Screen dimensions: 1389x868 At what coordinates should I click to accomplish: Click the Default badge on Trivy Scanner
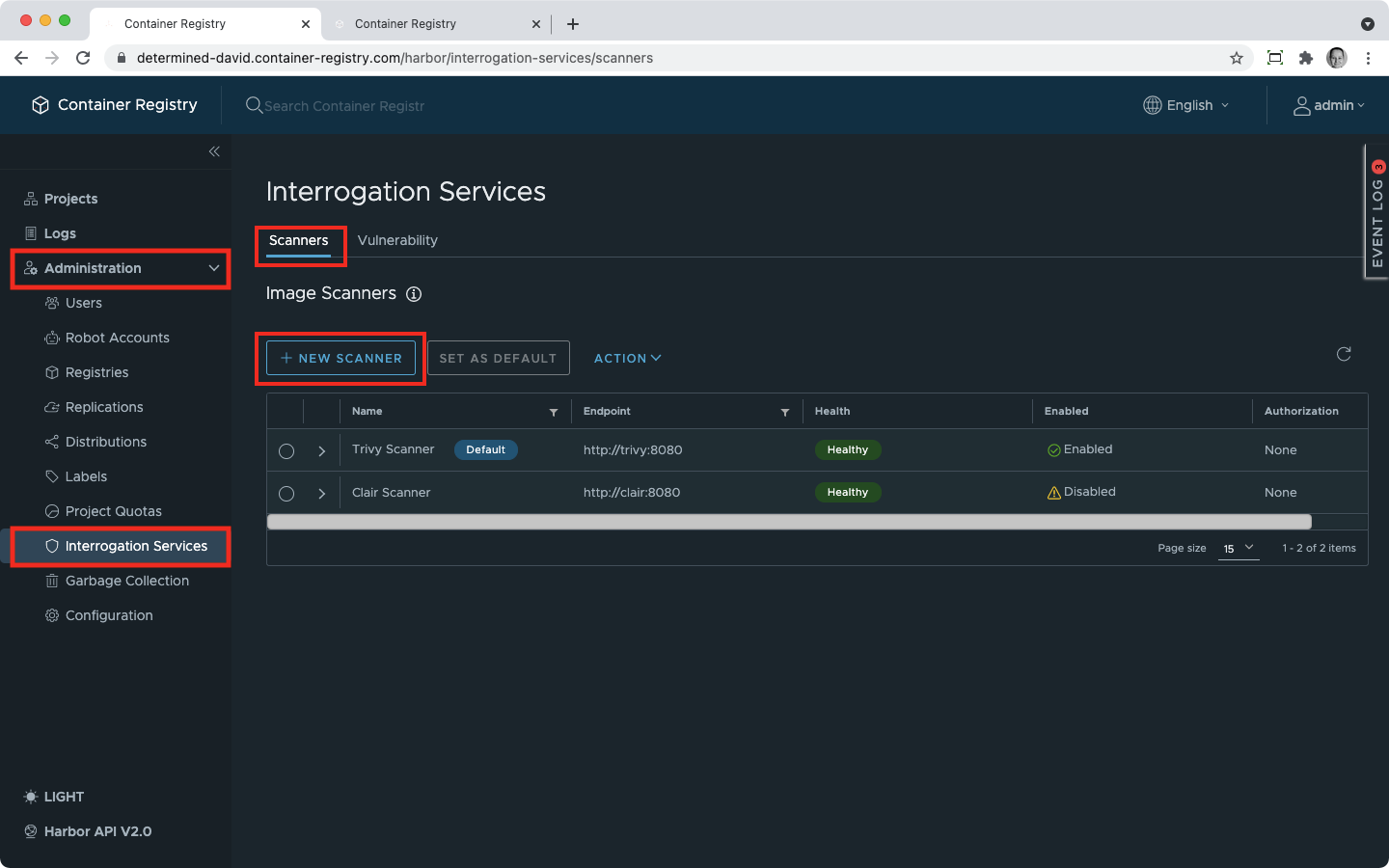pyautogui.click(x=486, y=449)
